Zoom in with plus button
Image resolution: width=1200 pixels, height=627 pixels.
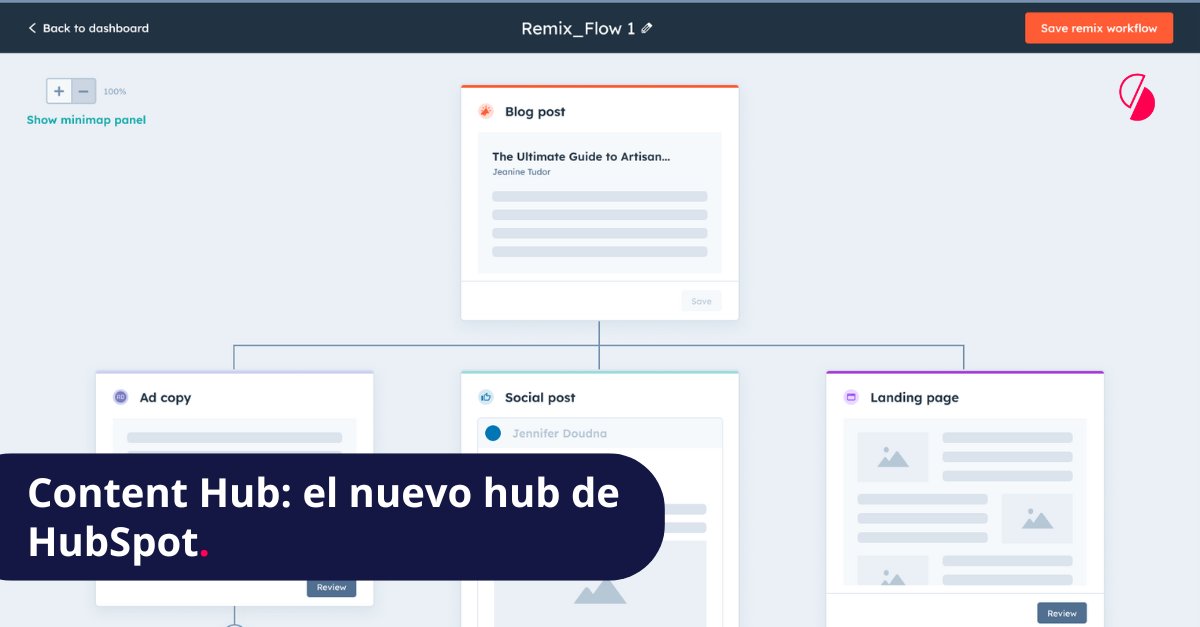pyautogui.click(x=59, y=91)
